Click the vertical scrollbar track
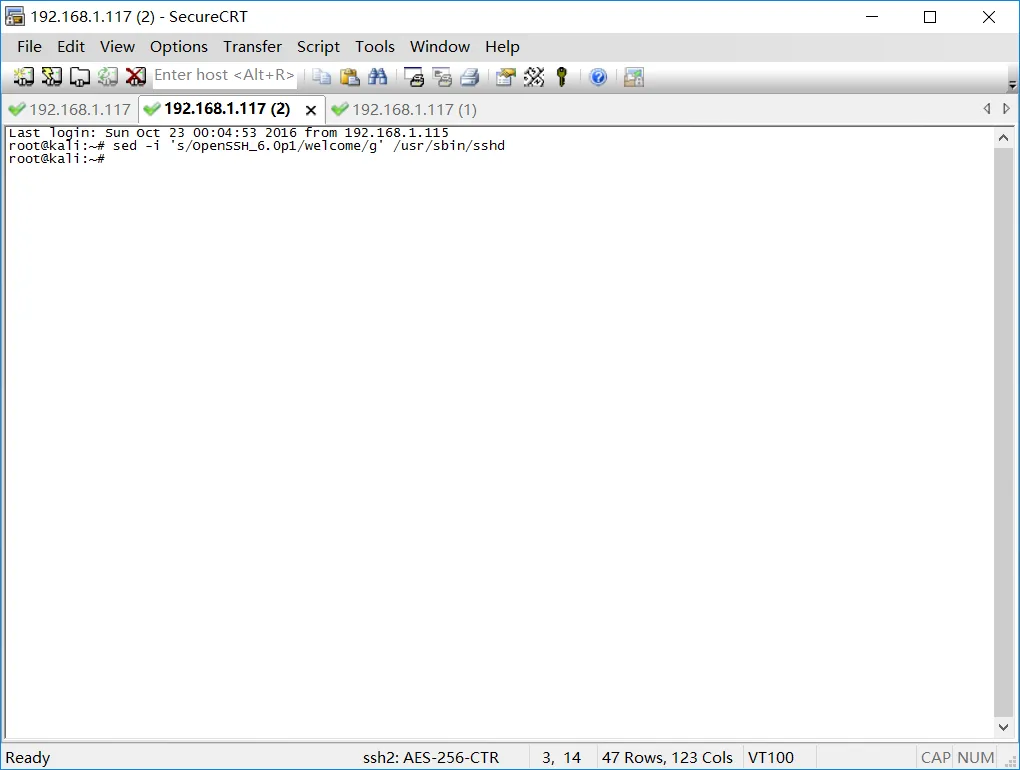1020x770 pixels. (x=1003, y=432)
